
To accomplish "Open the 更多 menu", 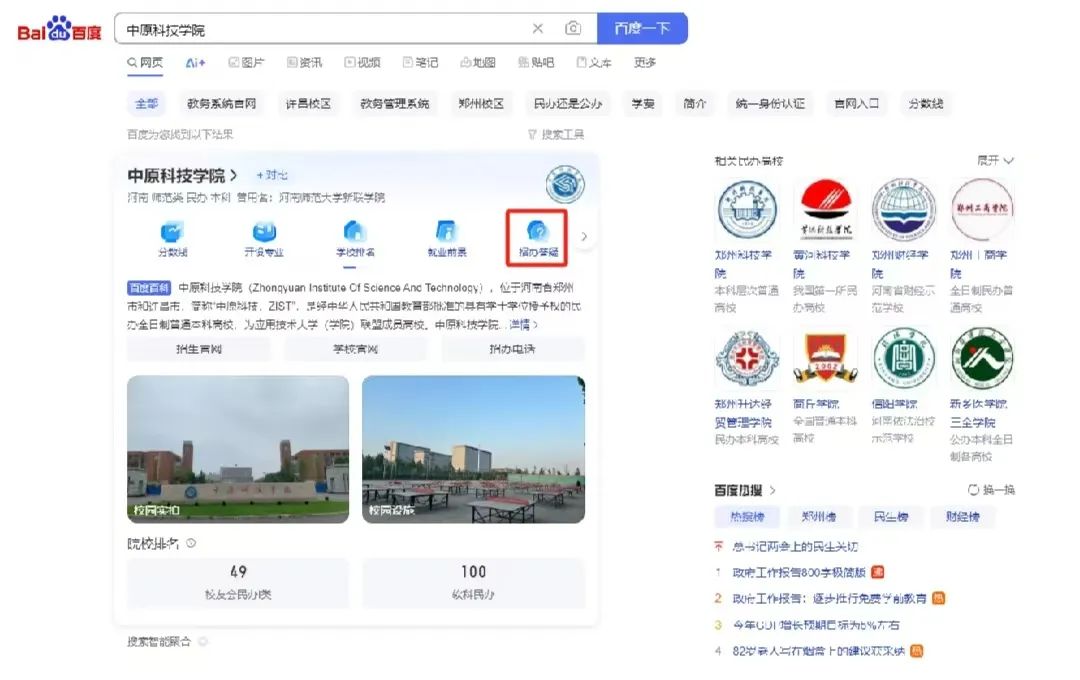I will [x=645, y=63].
